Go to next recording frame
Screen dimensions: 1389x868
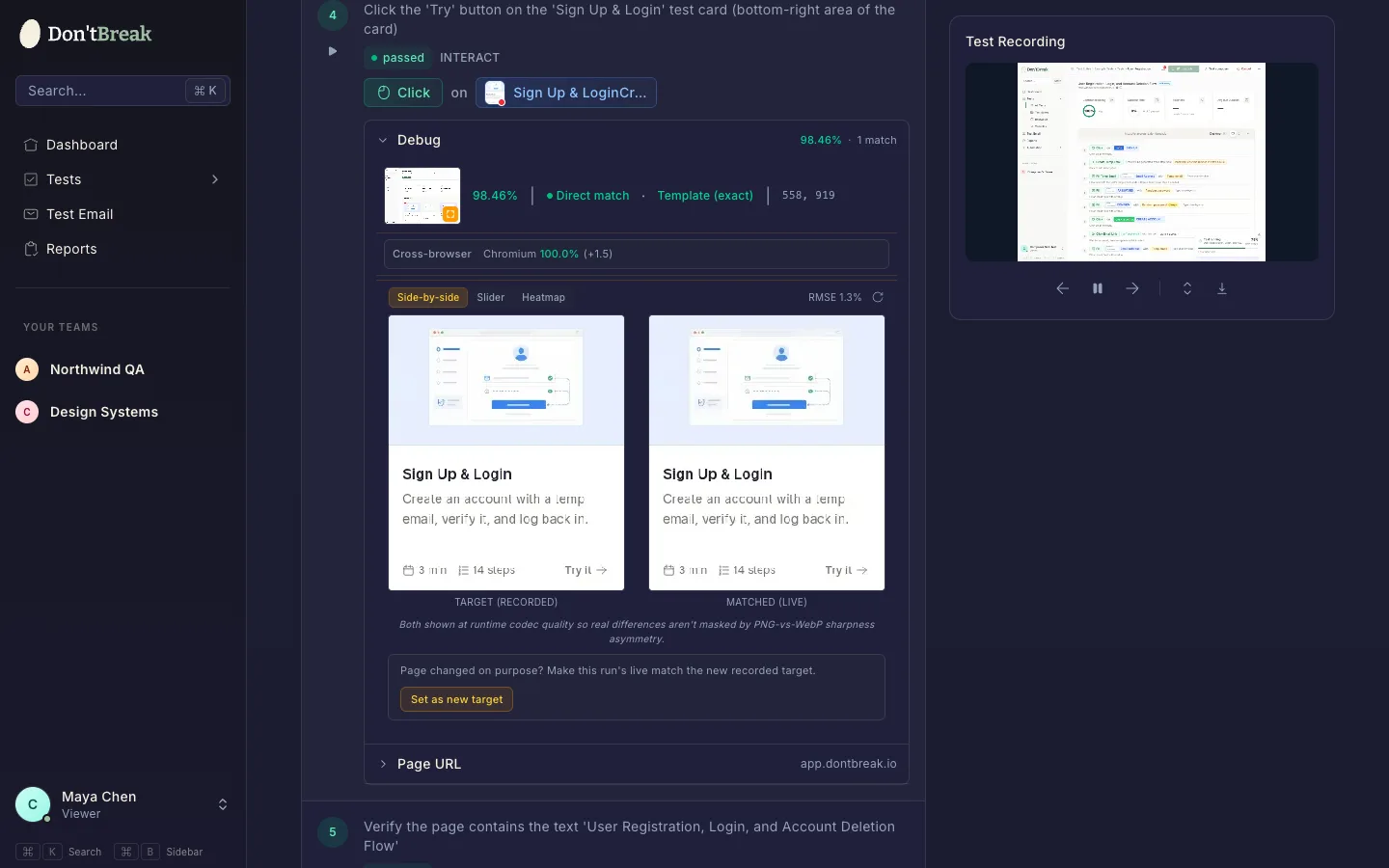tap(1132, 288)
